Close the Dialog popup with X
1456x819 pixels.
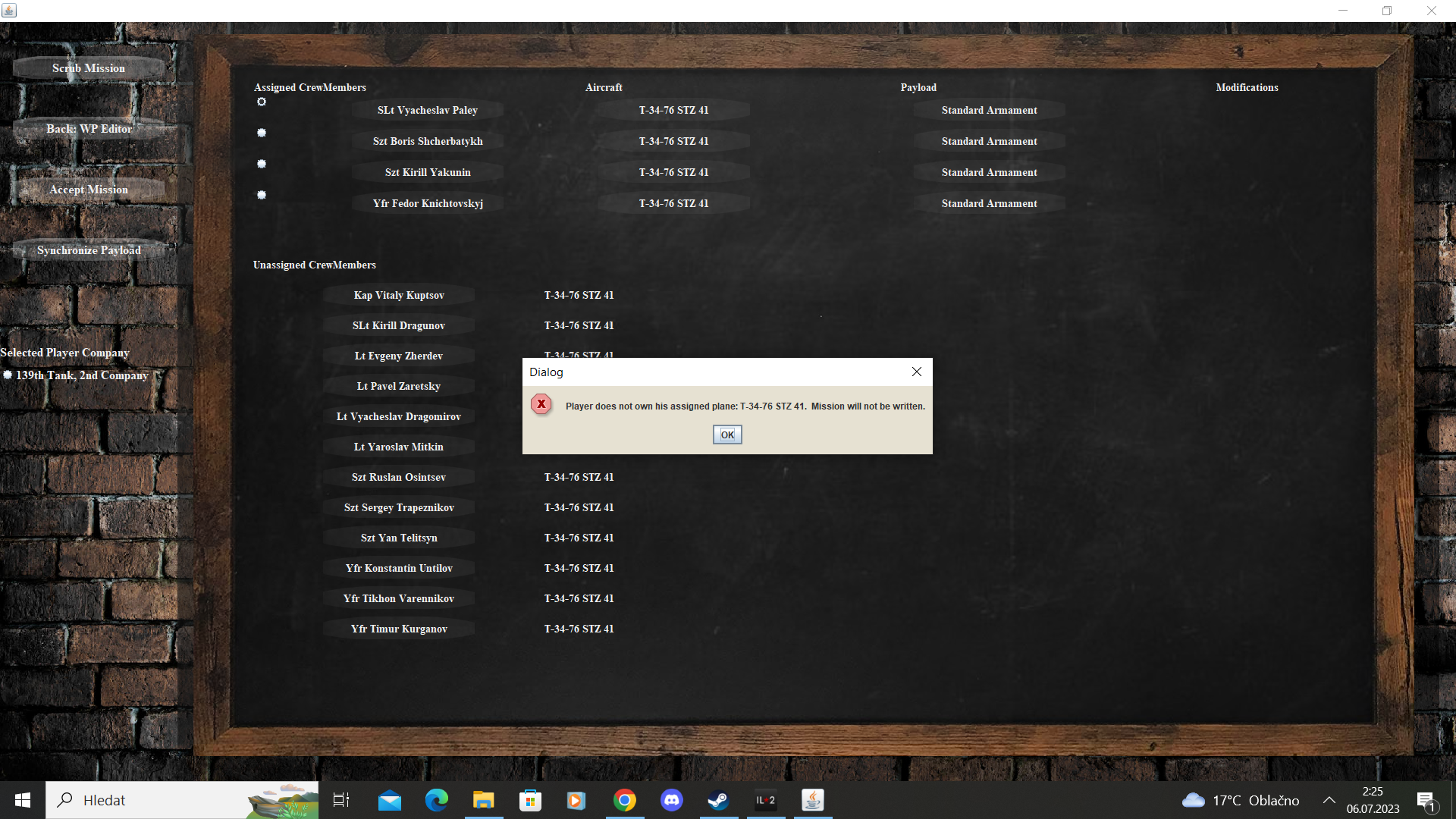pyautogui.click(x=916, y=372)
